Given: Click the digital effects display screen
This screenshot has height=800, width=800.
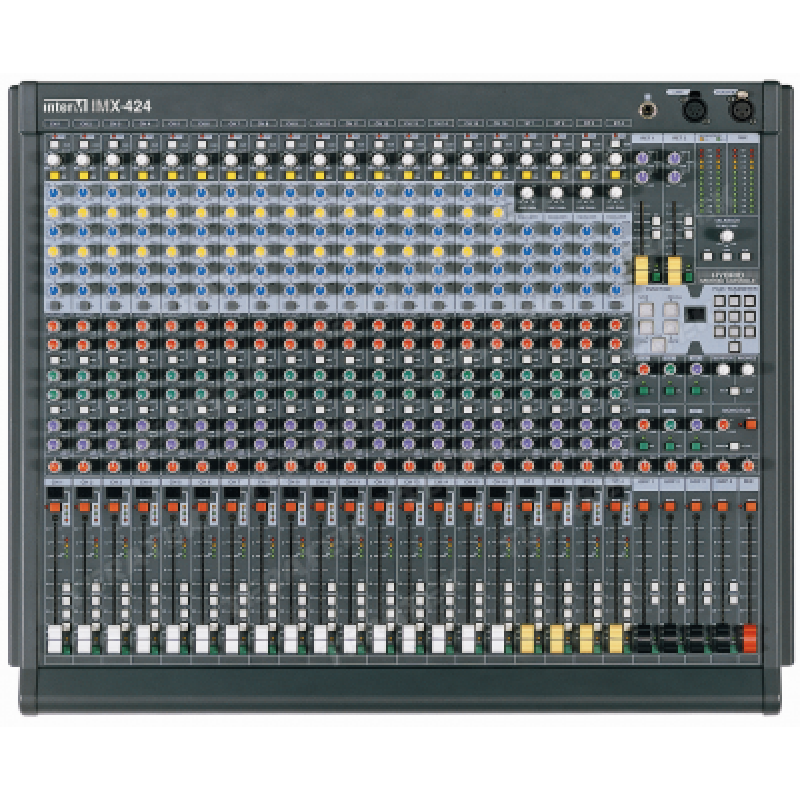Looking at the screenshot, I should (x=694, y=315).
